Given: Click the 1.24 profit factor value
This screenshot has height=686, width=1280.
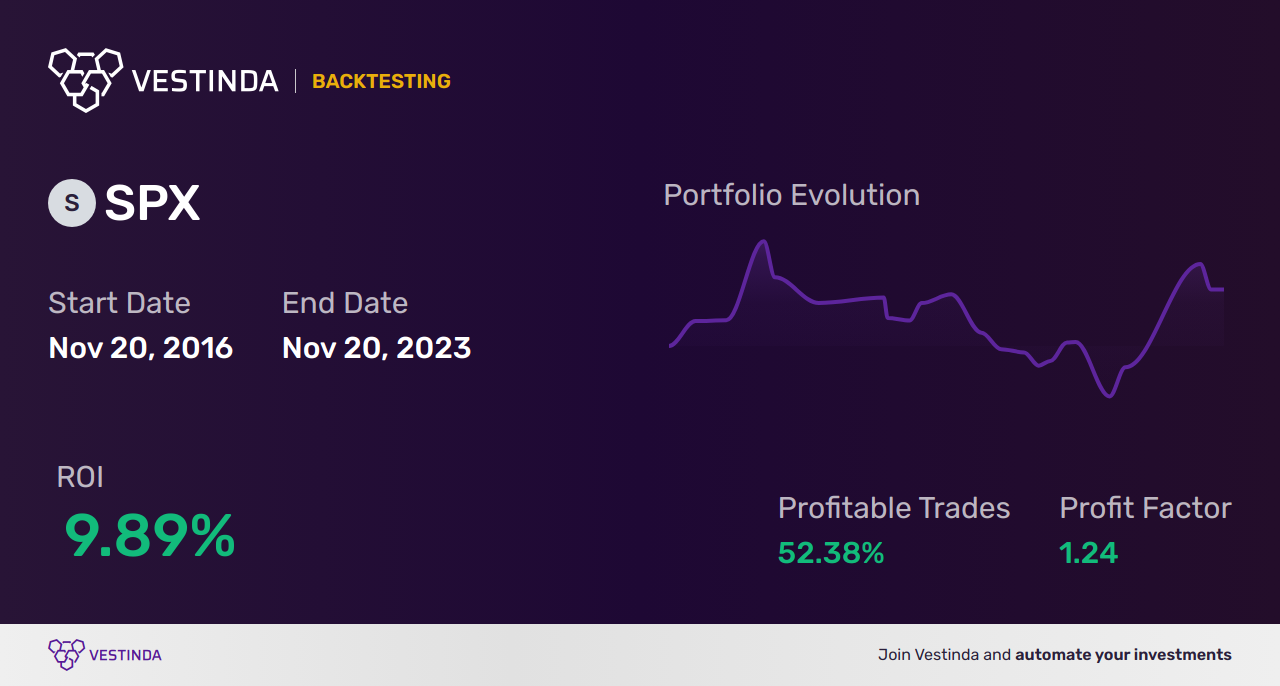Looking at the screenshot, I should coord(1088,553).
